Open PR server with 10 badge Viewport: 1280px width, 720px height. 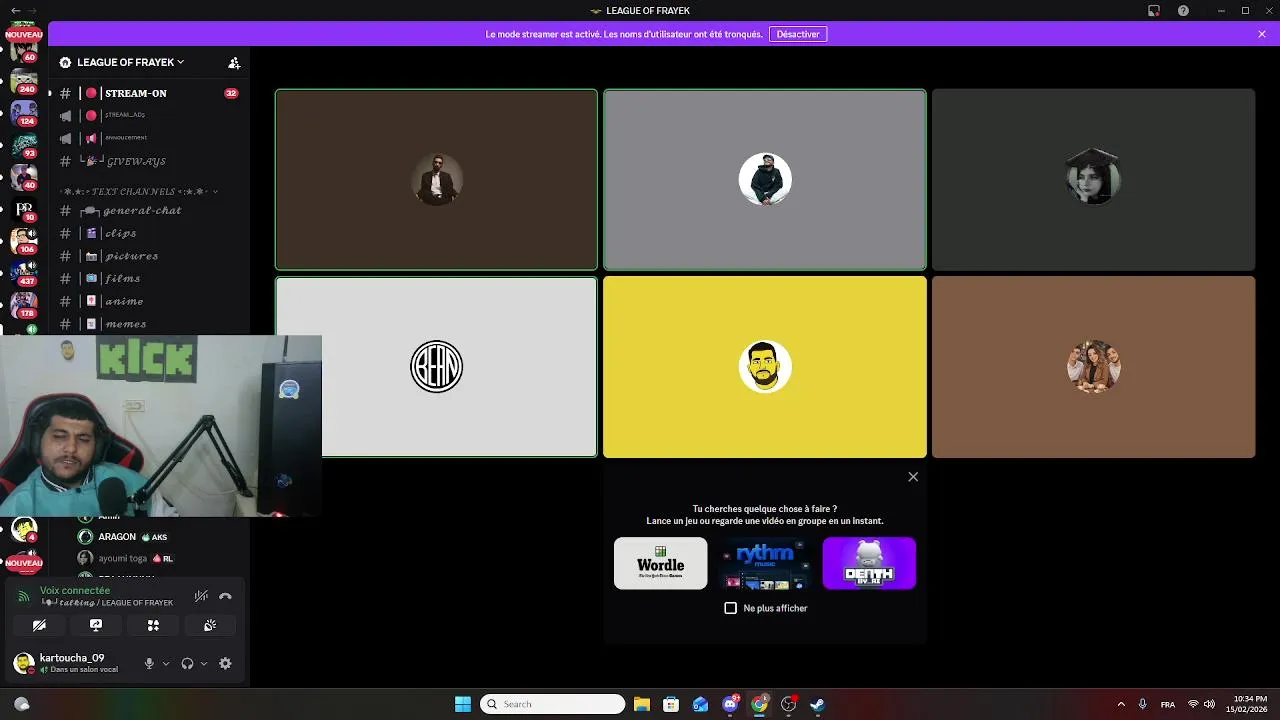point(24,209)
